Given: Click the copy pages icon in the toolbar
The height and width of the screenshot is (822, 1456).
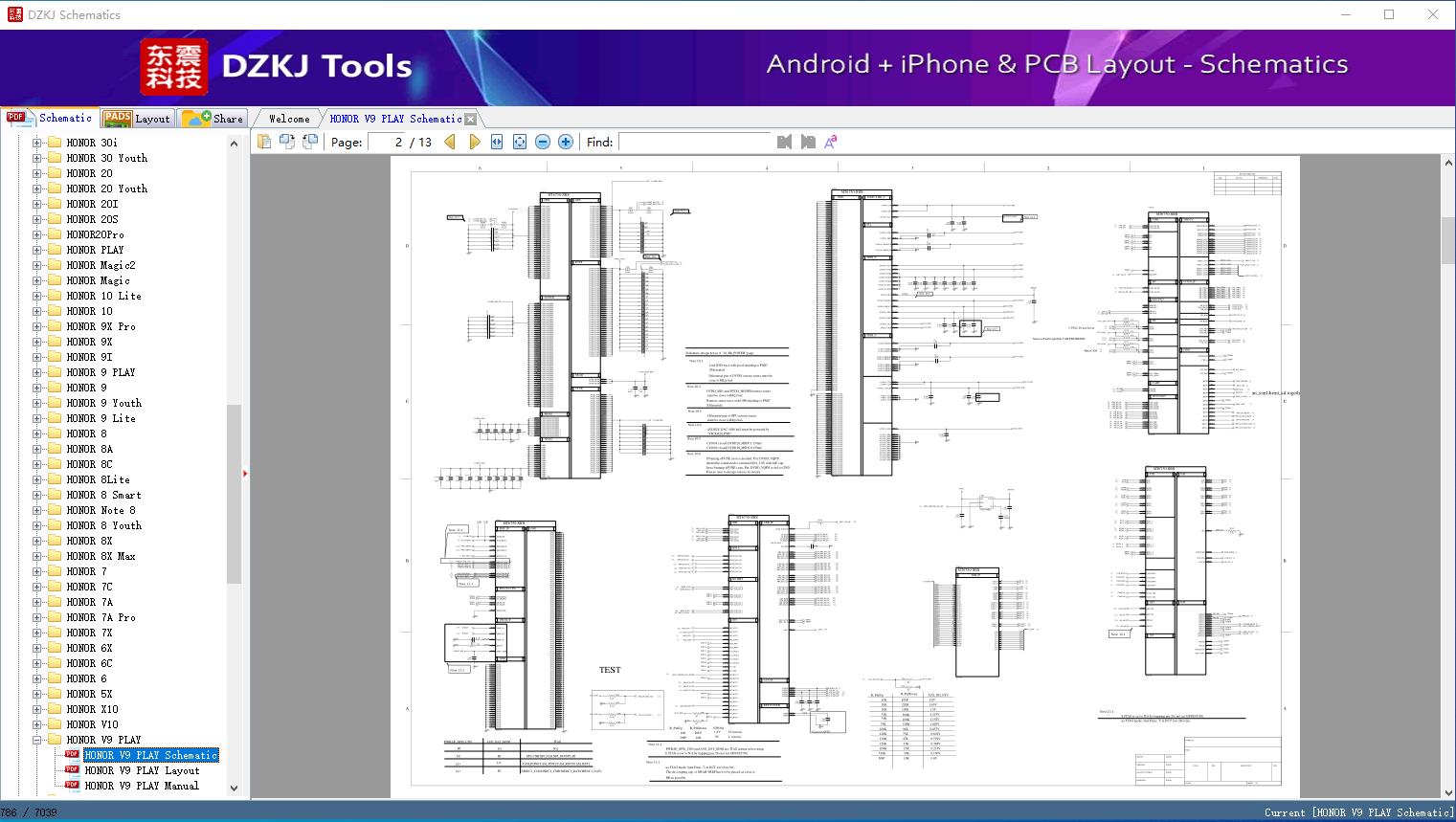Looking at the screenshot, I should click(x=265, y=142).
